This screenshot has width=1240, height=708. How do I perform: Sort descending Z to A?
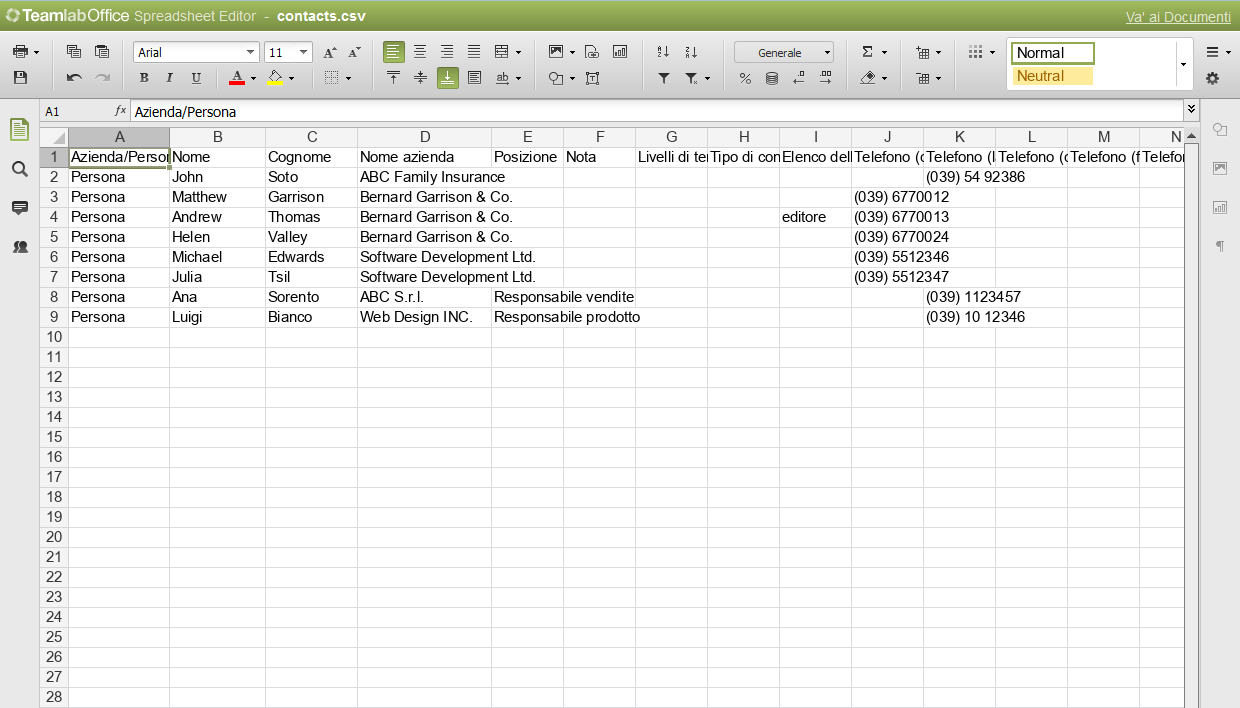691,52
